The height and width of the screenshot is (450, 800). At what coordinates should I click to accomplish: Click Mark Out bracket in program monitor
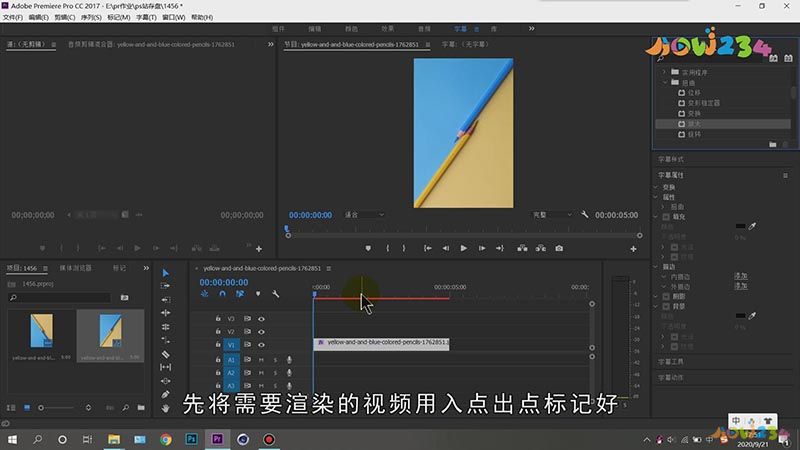(404, 248)
